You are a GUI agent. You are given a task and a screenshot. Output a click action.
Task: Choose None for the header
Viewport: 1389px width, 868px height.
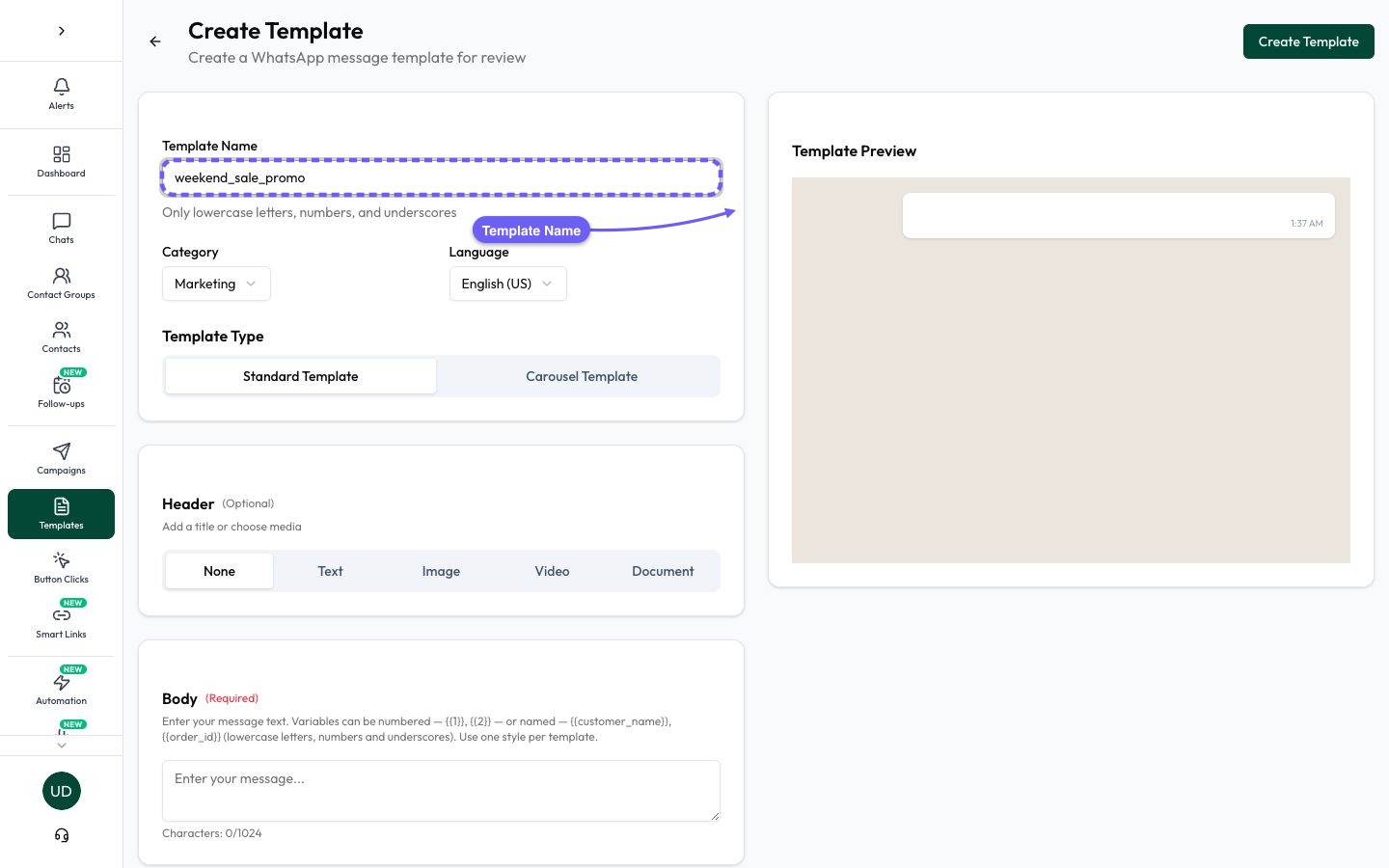(x=219, y=571)
